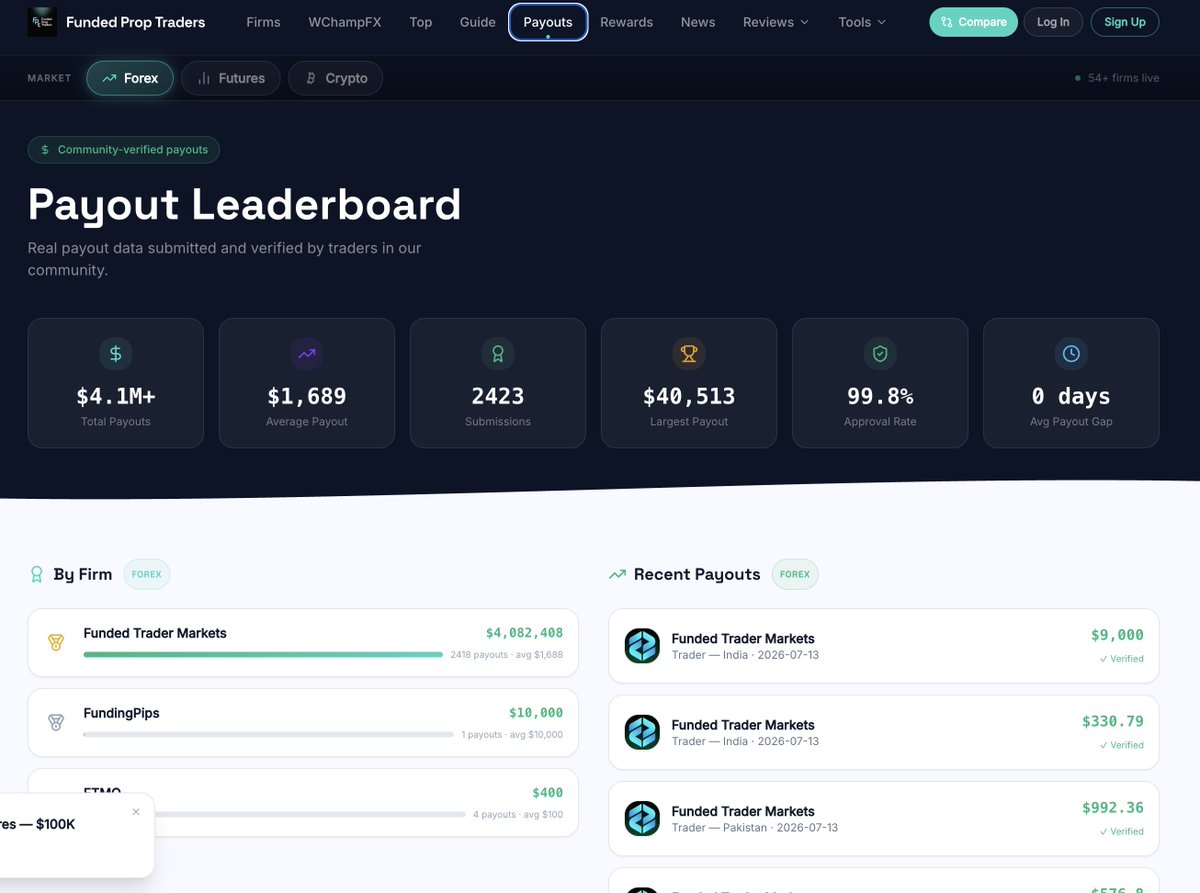Viewport: 1200px width, 893px height.
Task: Click the ribbon icon next to By Firm heading
Action: point(37,574)
